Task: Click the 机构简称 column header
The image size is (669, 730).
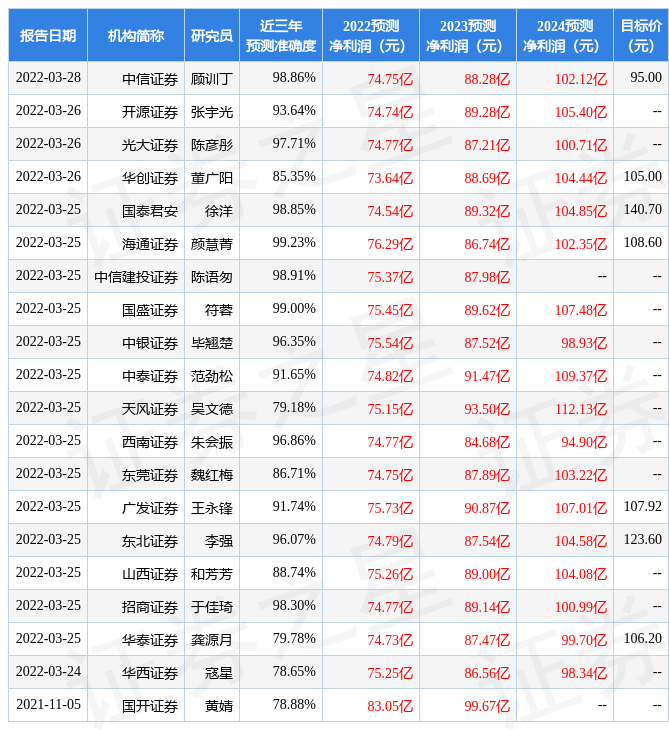Action: 136,35
